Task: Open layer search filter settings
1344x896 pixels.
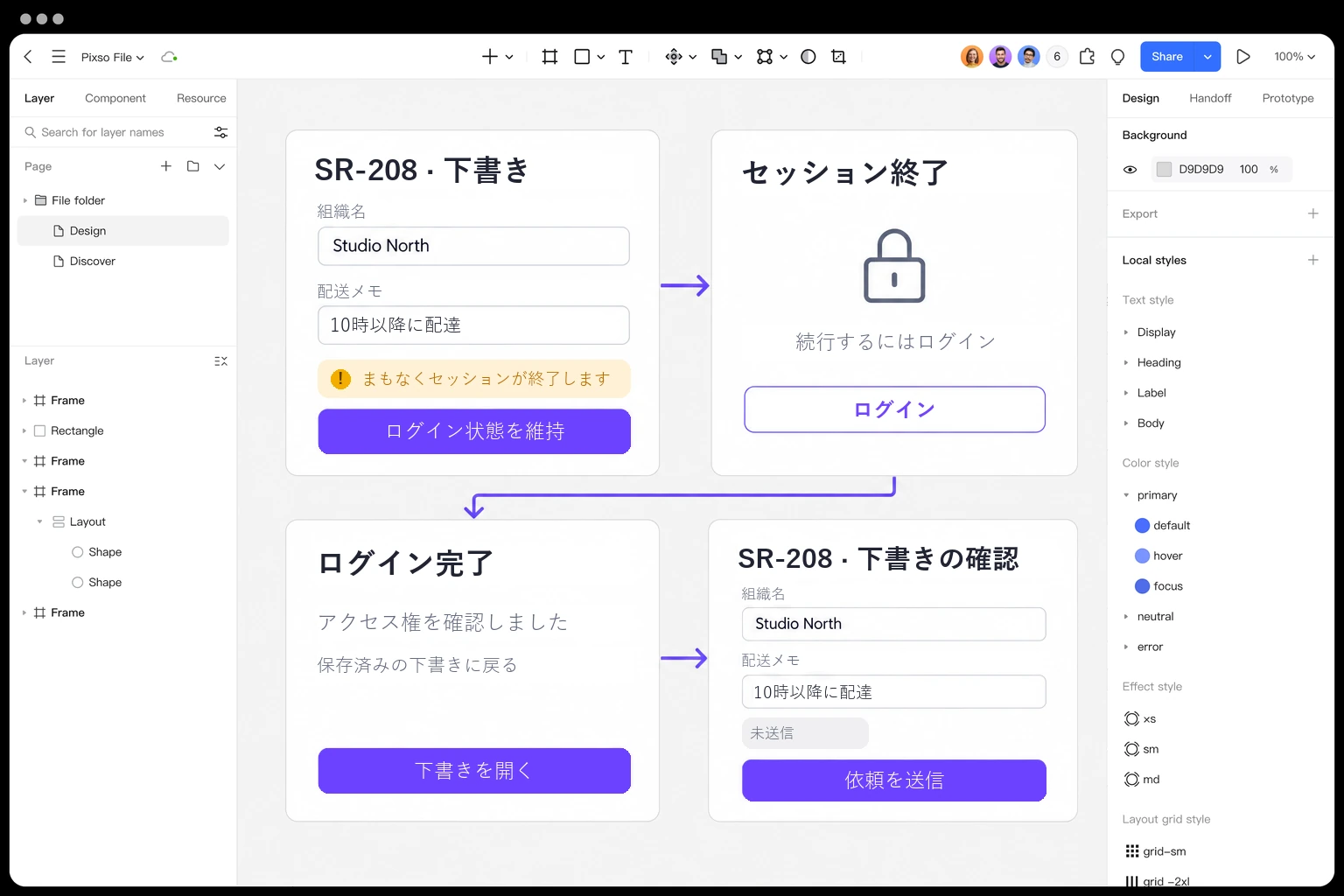Action: click(220, 132)
